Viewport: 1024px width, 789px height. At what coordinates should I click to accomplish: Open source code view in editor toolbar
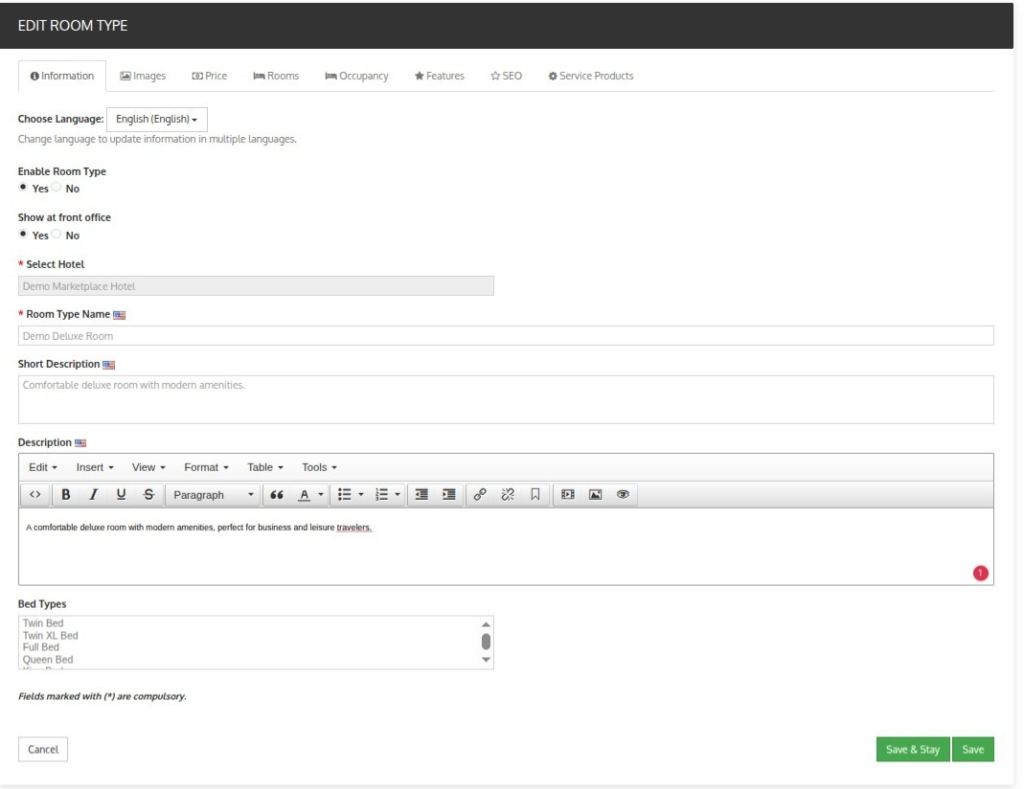click(35, 494)
